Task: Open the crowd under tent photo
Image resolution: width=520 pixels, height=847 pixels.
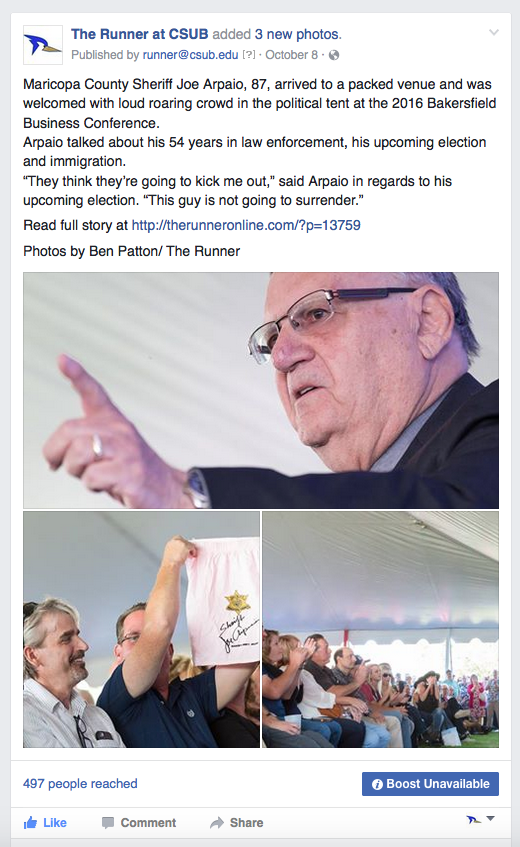Action: 380,629
